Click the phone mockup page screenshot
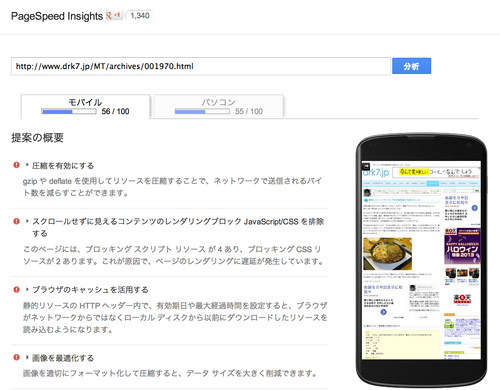Image resolution: width=500 pixels, height=390 pixels. click(x=421, y=260)
